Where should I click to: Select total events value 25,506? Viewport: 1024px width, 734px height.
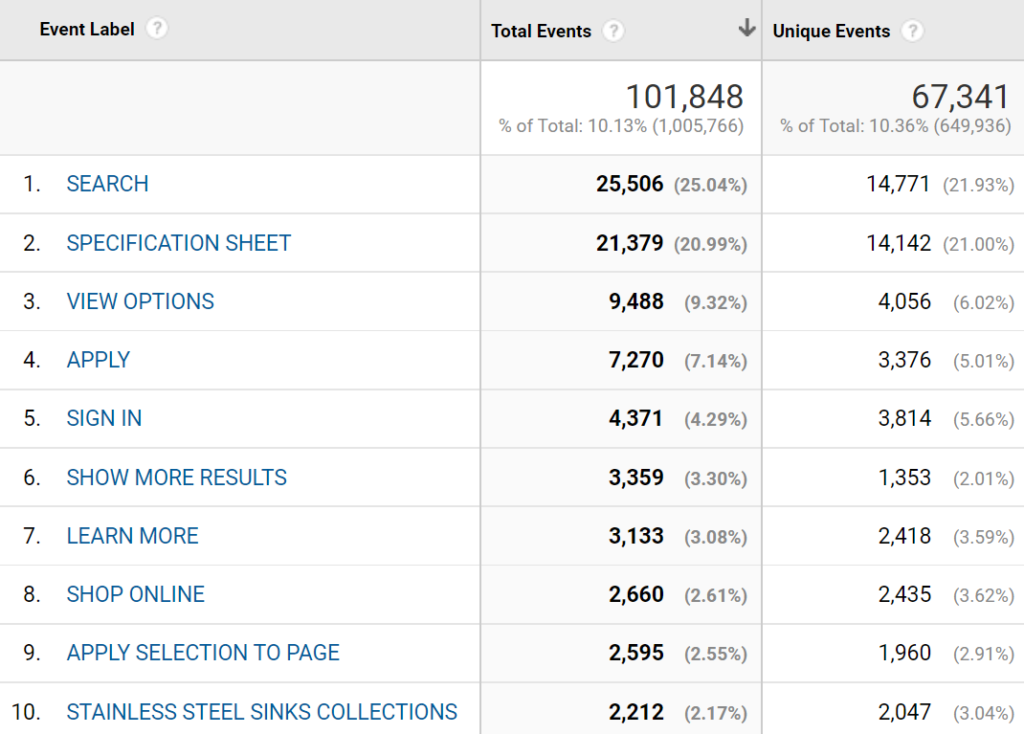click(630, 184)
